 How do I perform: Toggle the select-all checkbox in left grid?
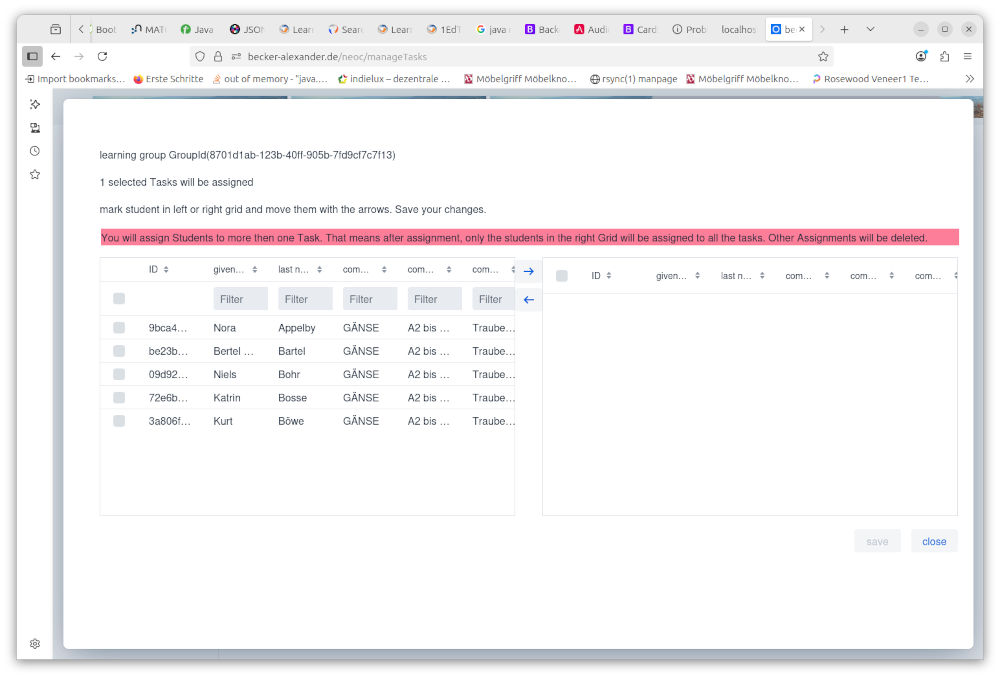(118, 298)
